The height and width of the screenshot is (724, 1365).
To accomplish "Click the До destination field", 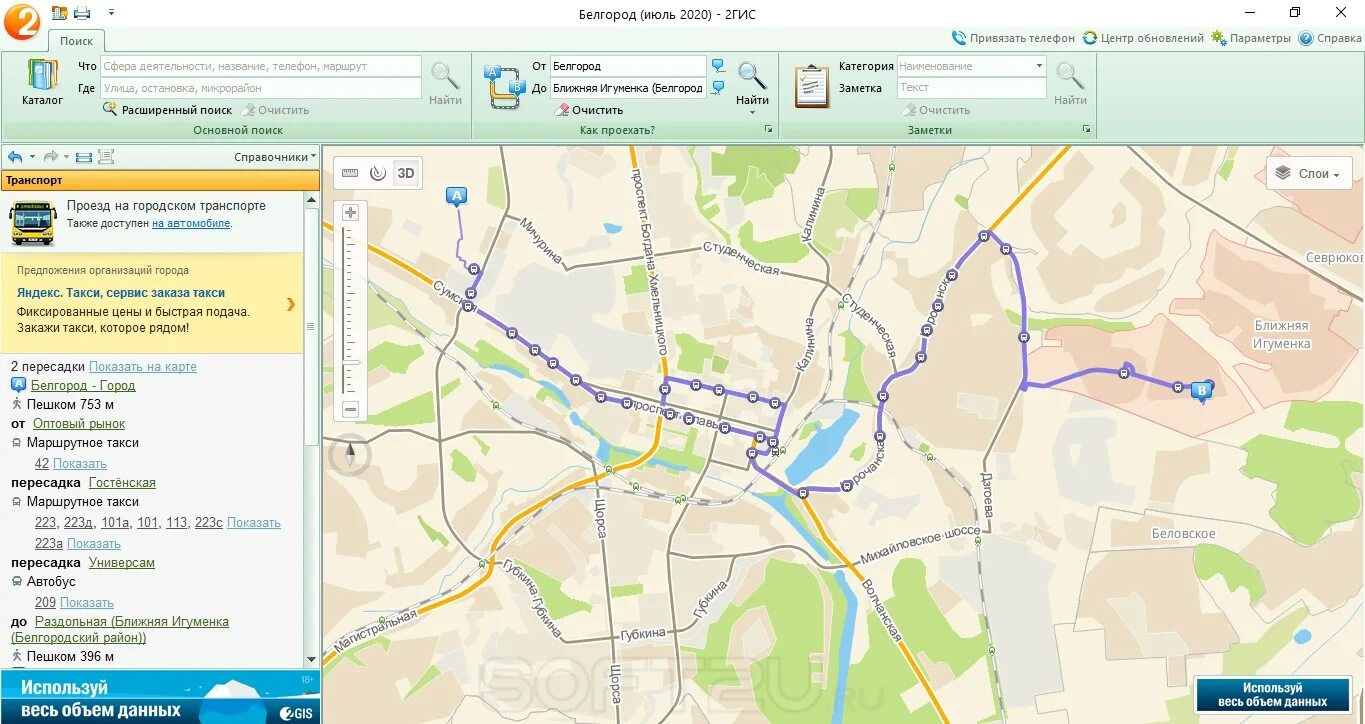I will point(628,88).
